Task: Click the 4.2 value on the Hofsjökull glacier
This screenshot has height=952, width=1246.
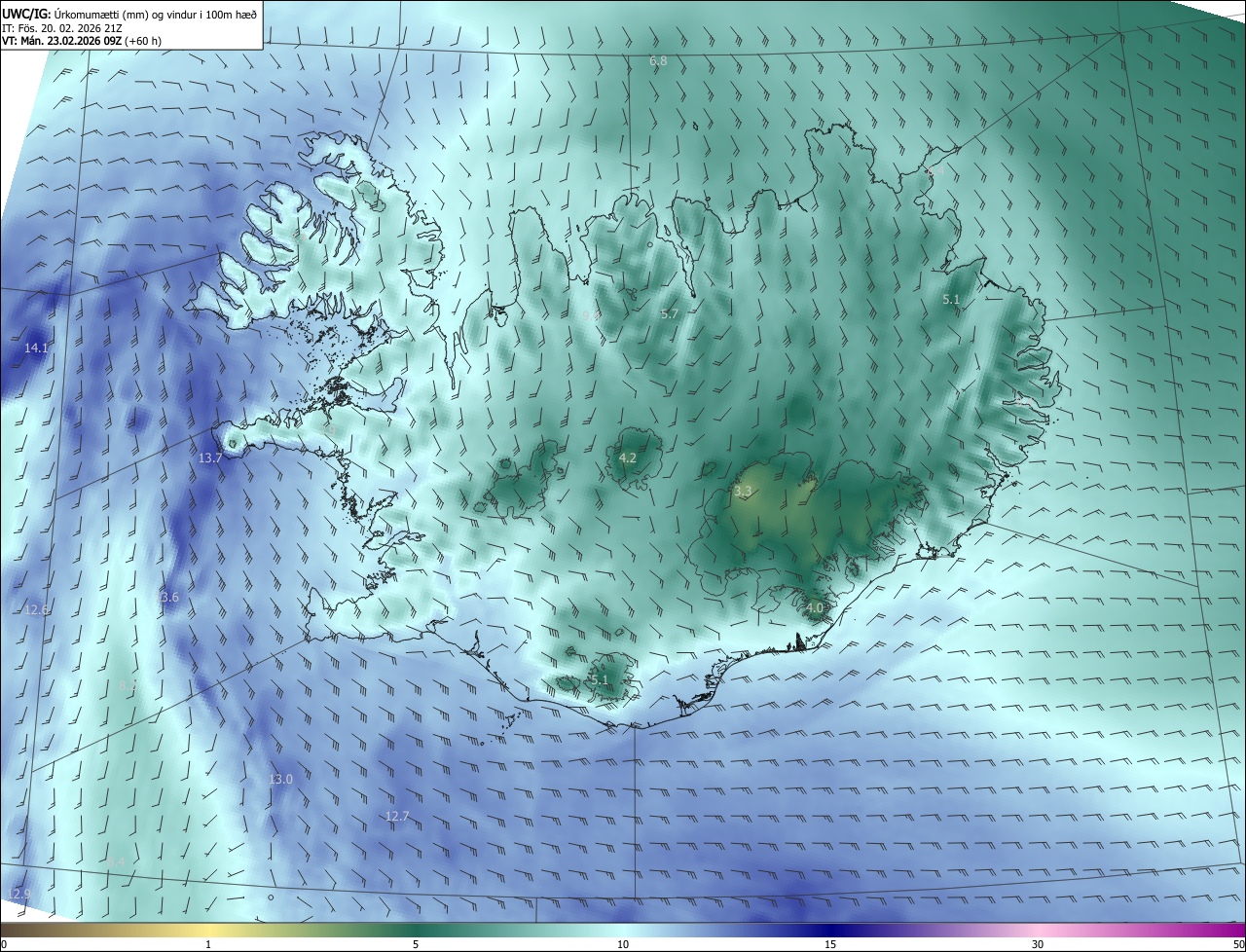Action: tap(628, 458)
